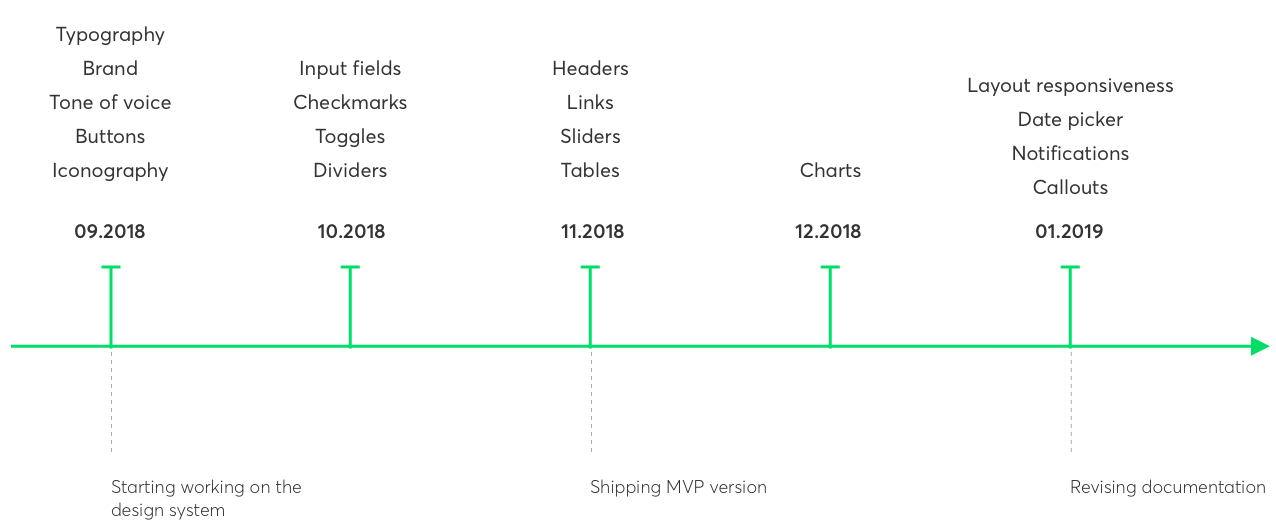The width and height of the screenshot is (1276, 522).
Task: Select the Toggles item
Action: pyautogui.click(x=350, y=137)
